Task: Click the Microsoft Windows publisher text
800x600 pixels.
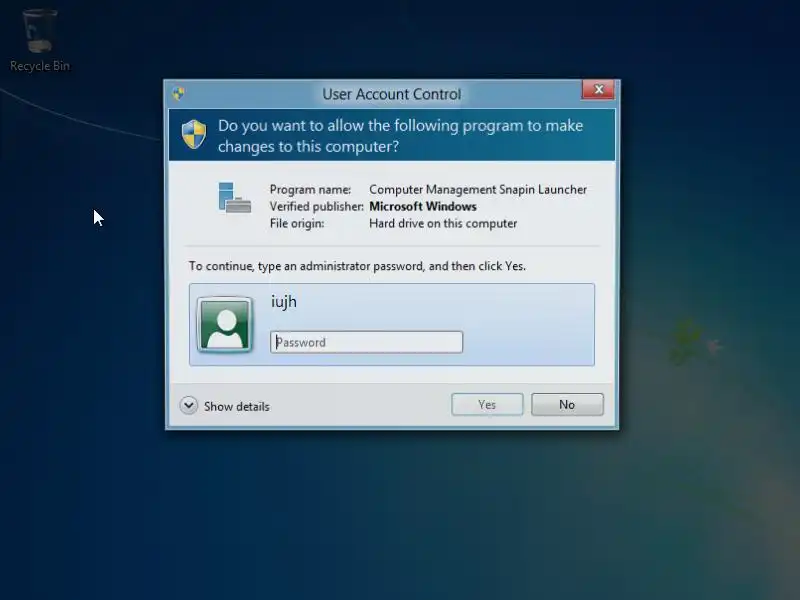Action: click(423, 207)
